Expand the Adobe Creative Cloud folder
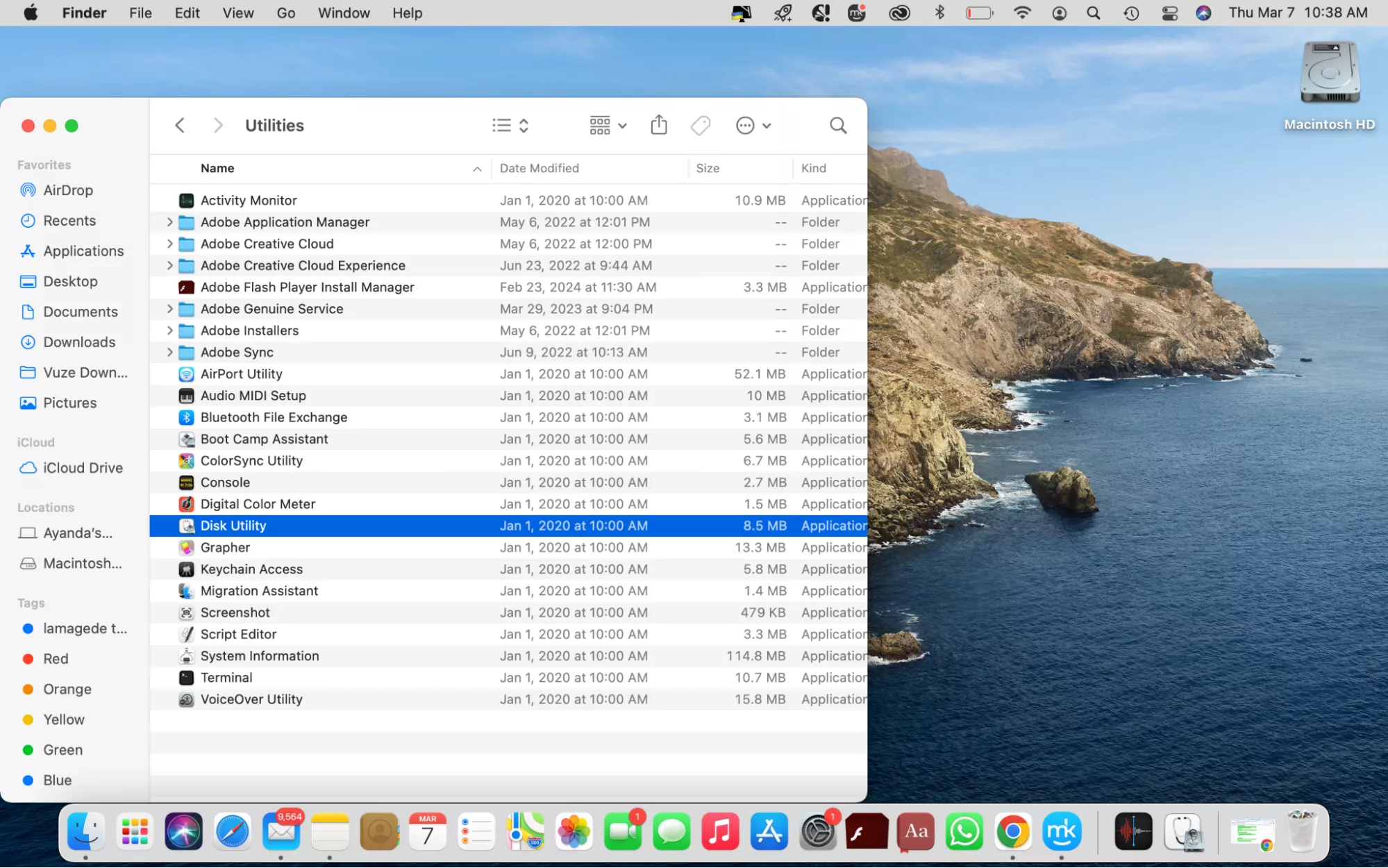1388x868 pixels. pyautogui.click(x=169, y=244)
